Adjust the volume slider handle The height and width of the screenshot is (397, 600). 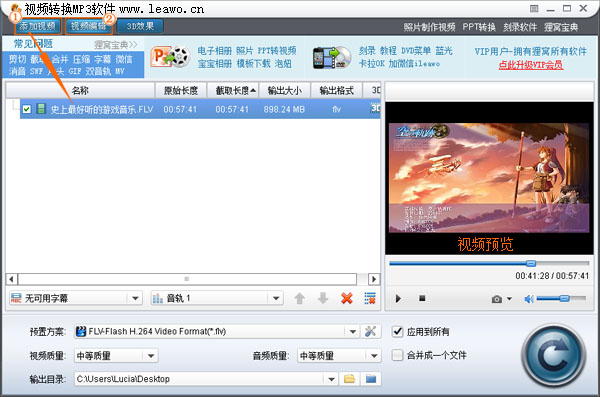pos(564,298)
